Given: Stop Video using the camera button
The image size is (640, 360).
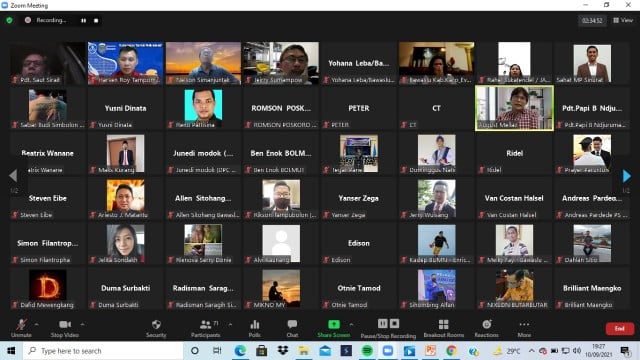Looking at the screenshot, I should (x=64, y=328).
